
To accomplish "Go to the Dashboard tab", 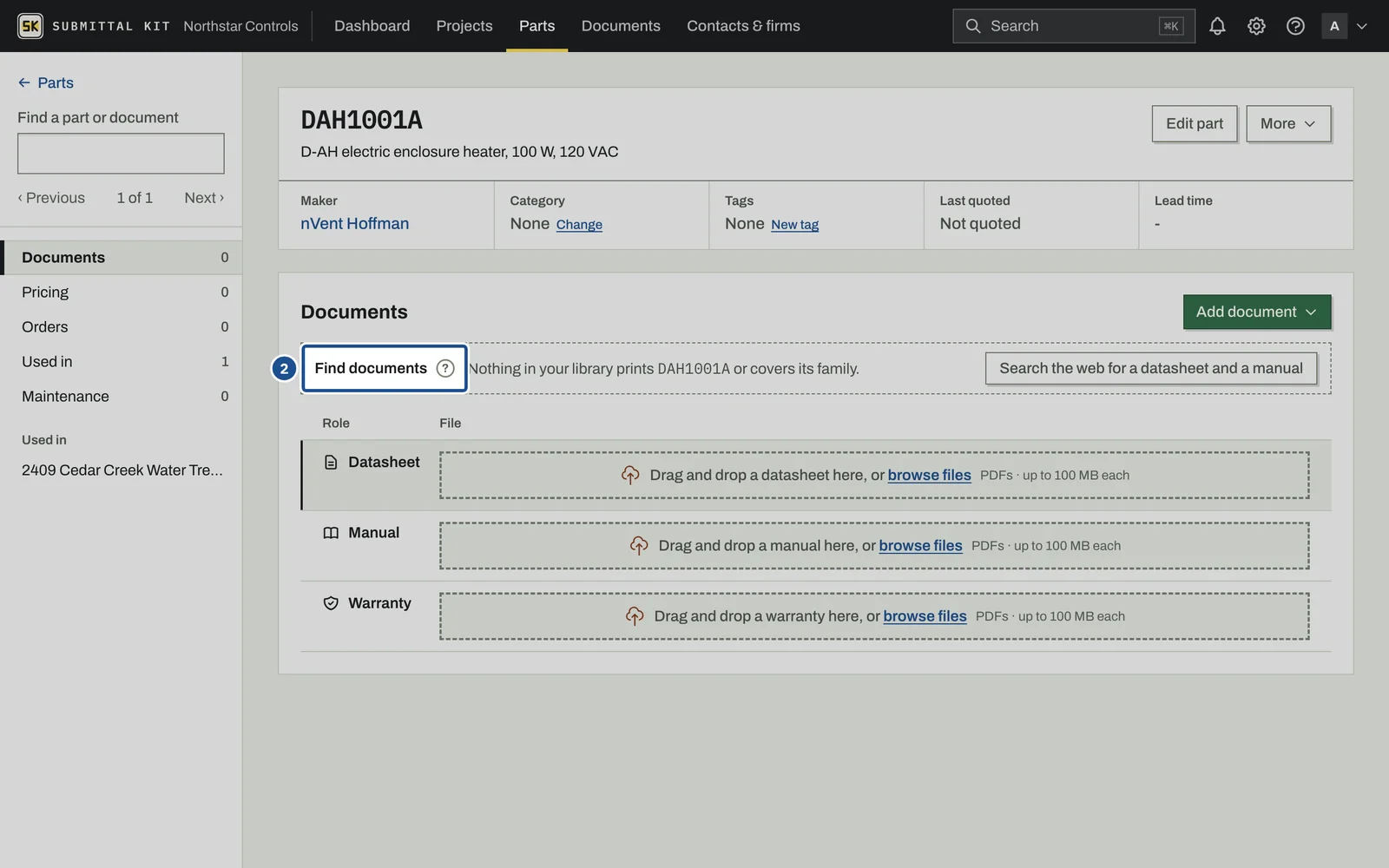I will pos(372,26).
